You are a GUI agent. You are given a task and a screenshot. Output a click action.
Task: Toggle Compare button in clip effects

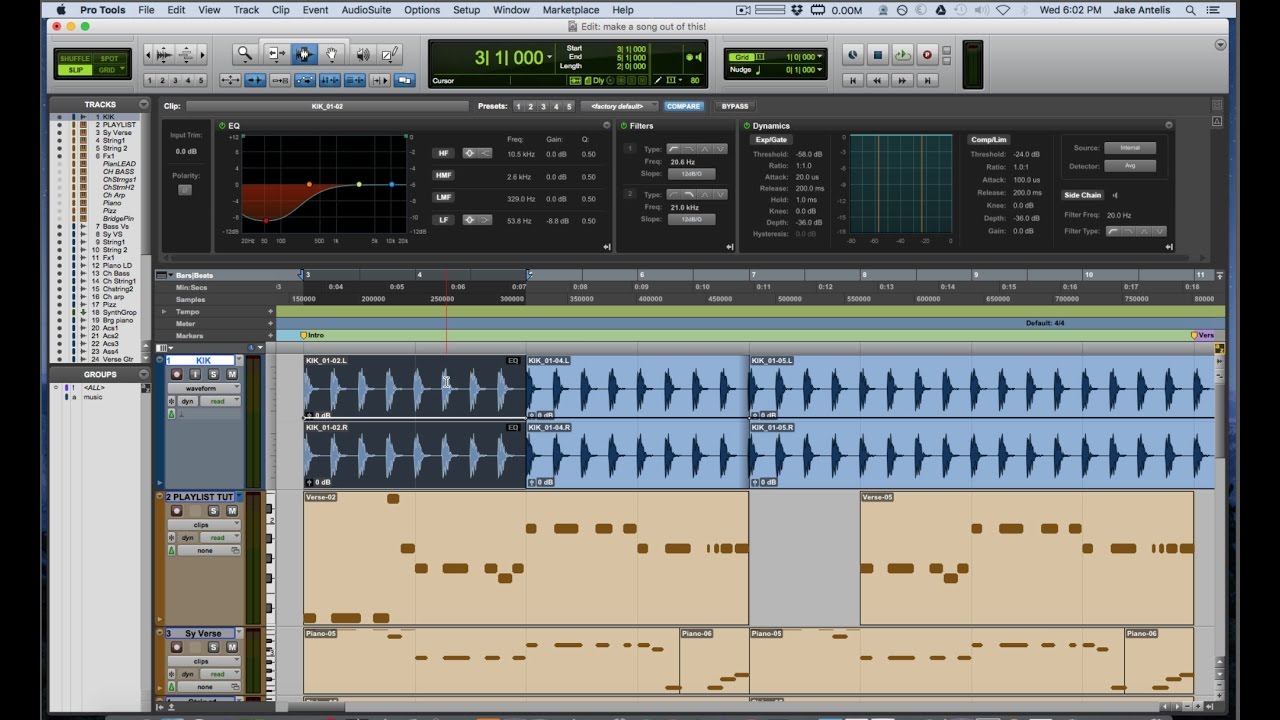pos(684,106)
